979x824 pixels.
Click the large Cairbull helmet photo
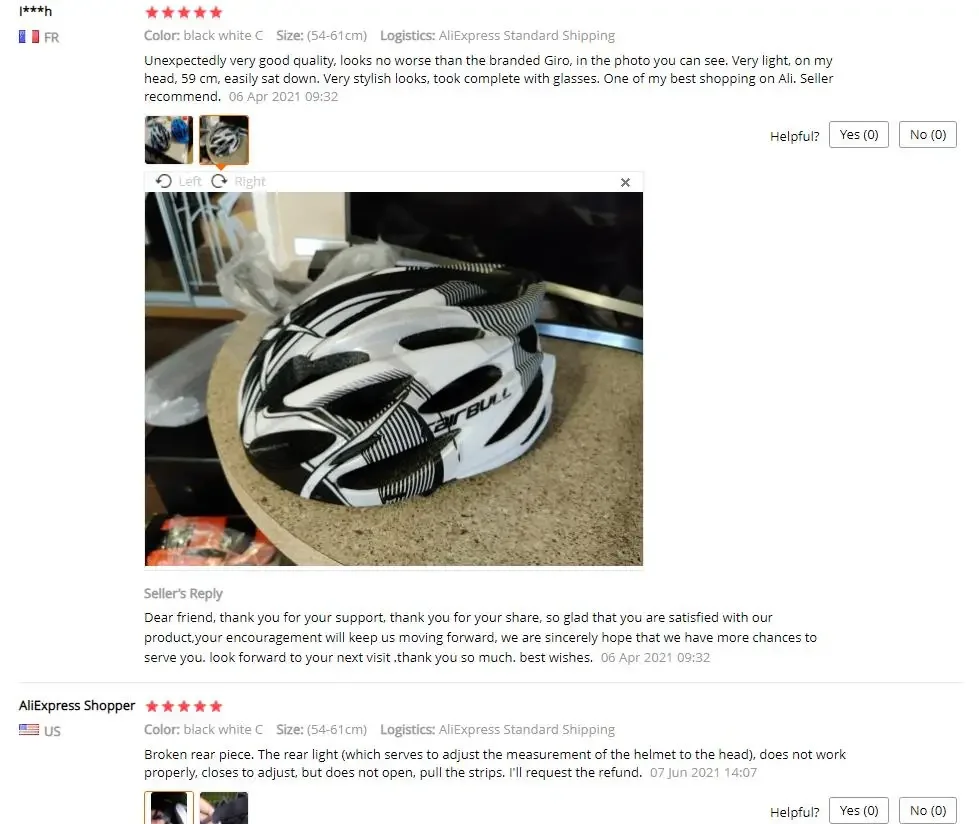tap(393, 379)
